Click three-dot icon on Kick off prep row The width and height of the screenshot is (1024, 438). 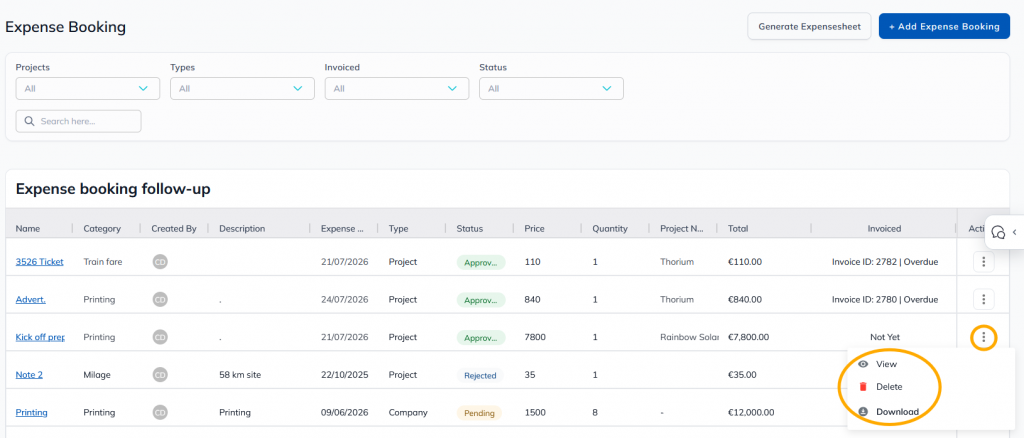click(984, 337)
